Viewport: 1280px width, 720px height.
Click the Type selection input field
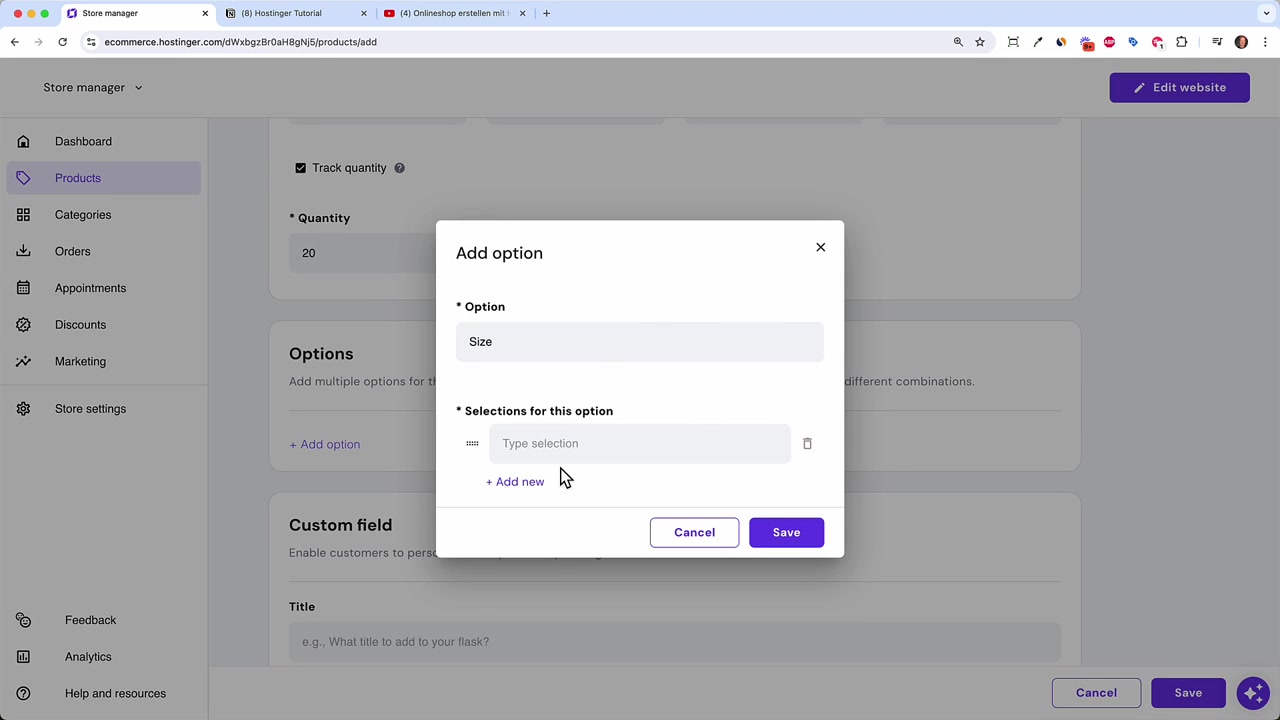click(640, 444)
